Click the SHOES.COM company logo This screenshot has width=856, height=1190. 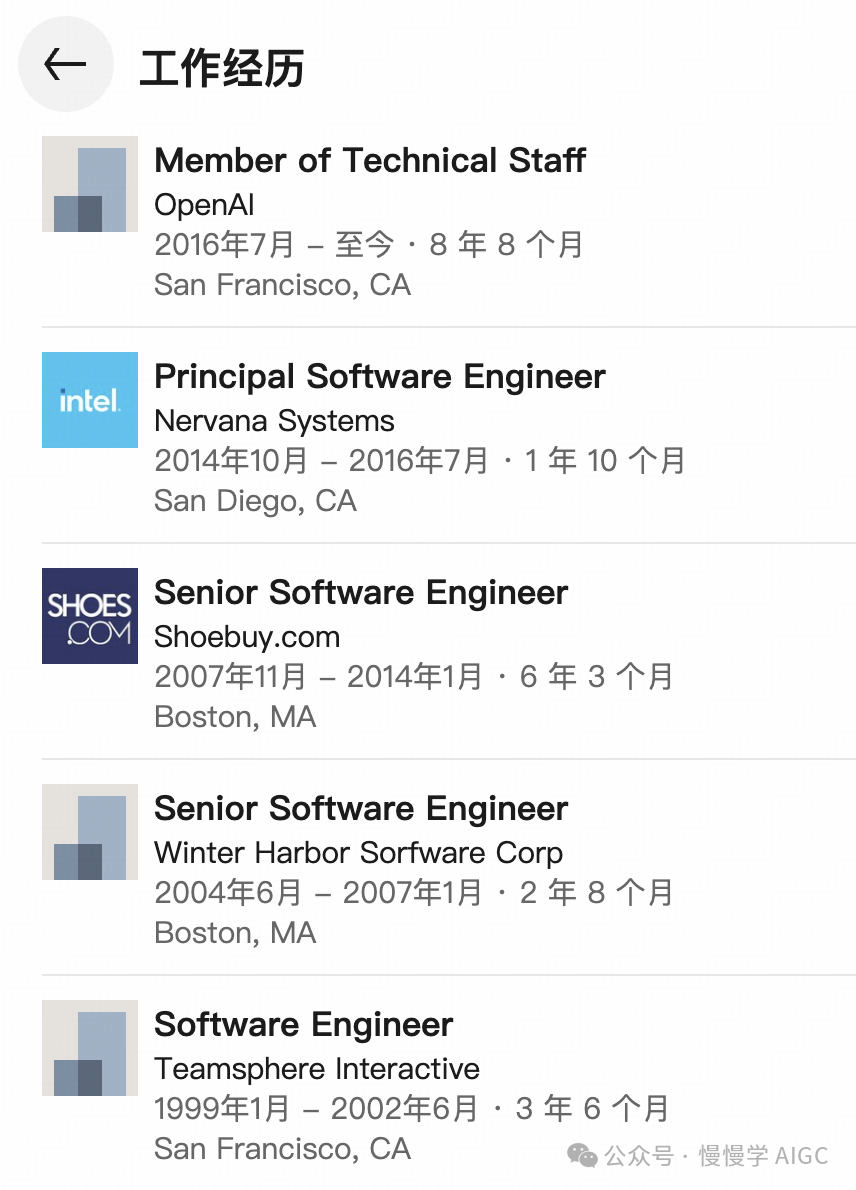pos(90,616)
